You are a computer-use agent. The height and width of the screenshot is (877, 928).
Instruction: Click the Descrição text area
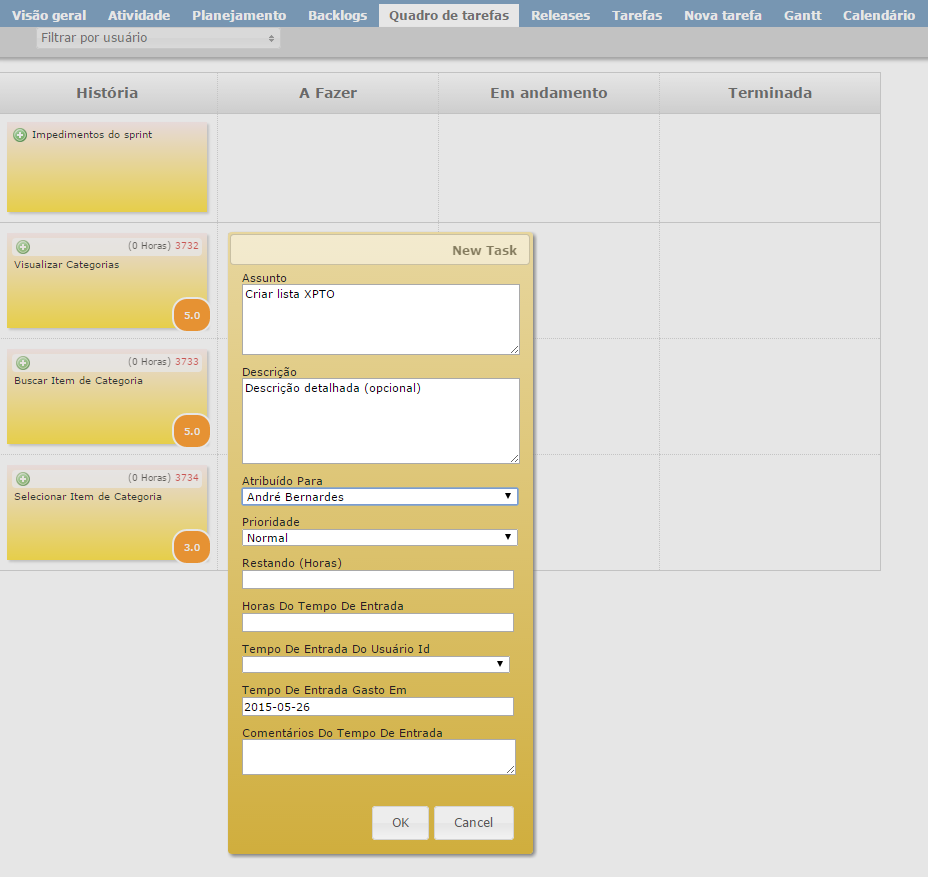(381, 421)
